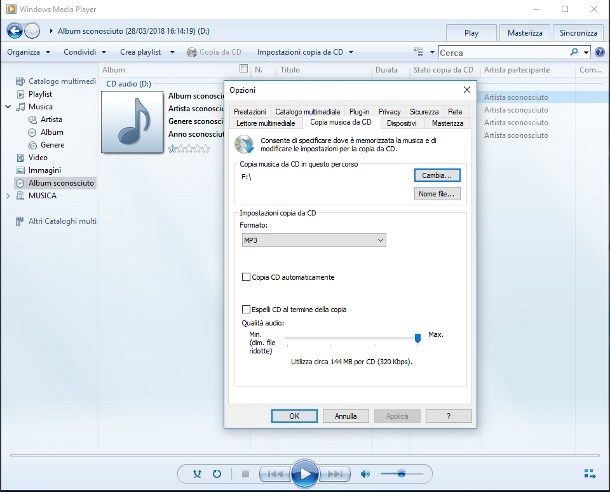Enable Espelli CD al termine della copia

[246, 309]
